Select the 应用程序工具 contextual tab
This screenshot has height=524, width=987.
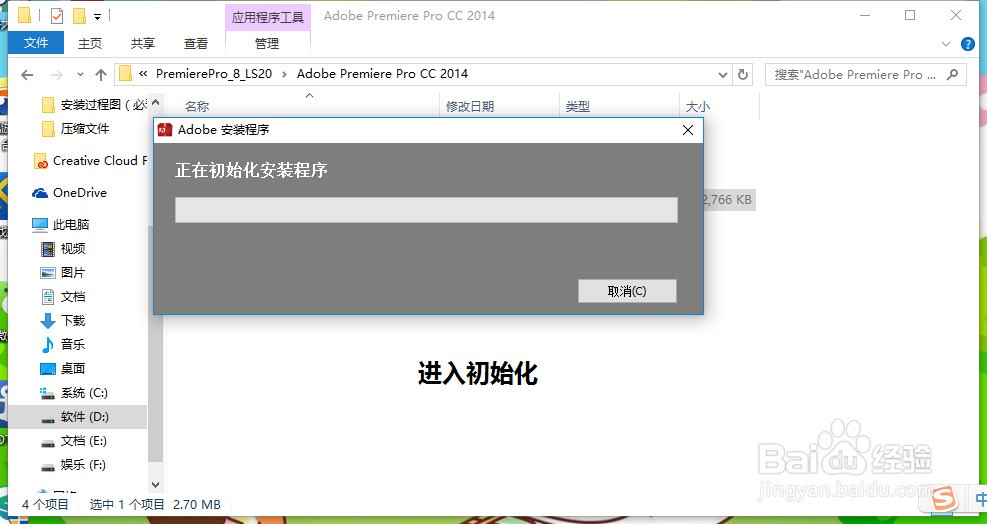click(x=268, y=17)
